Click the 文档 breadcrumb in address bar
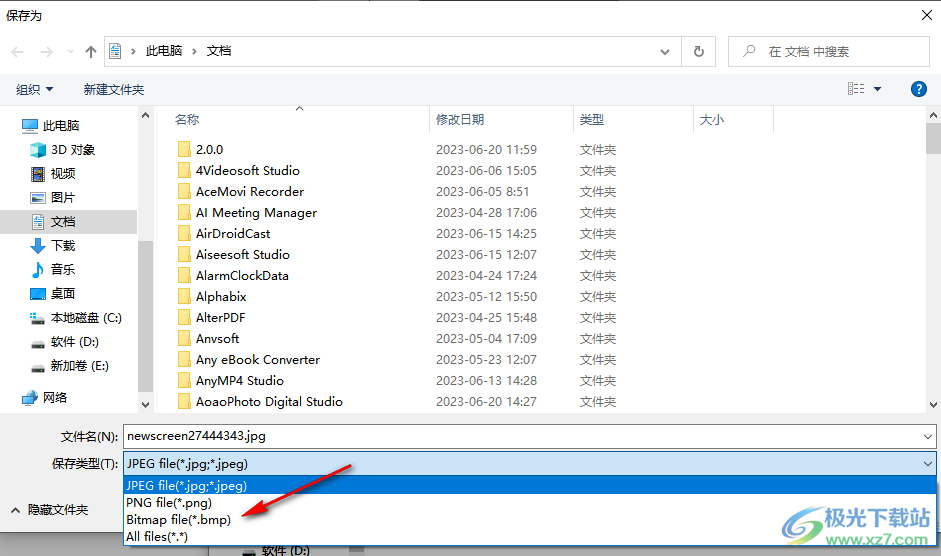Screen dimensions: 941x556 coord(219,51)
